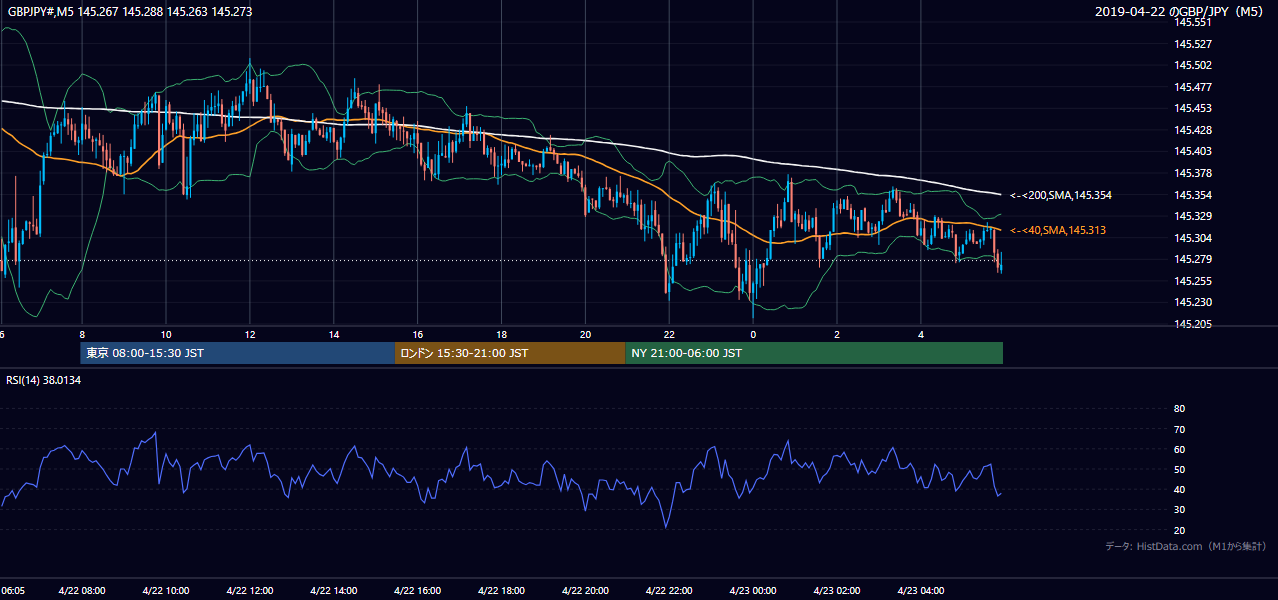
Task: Click the 4/23 00:00 time axis label
Action: (x=754, y=591)
